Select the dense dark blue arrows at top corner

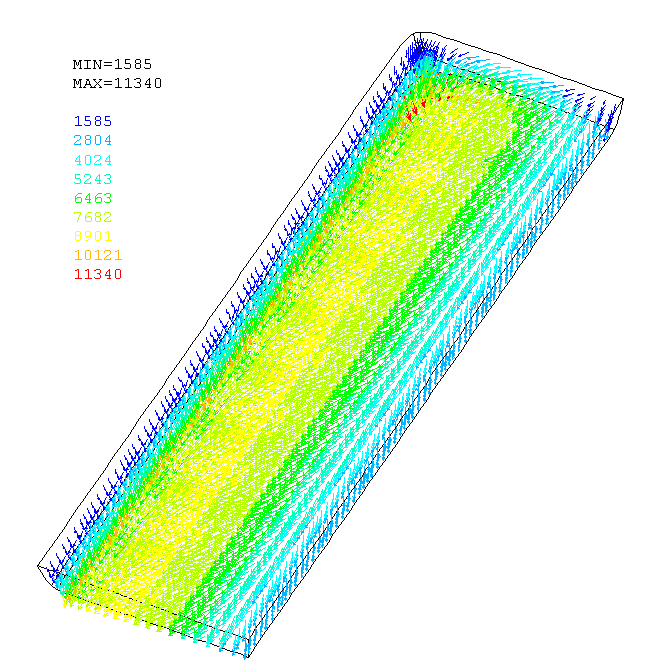click(x=420, y=50)
